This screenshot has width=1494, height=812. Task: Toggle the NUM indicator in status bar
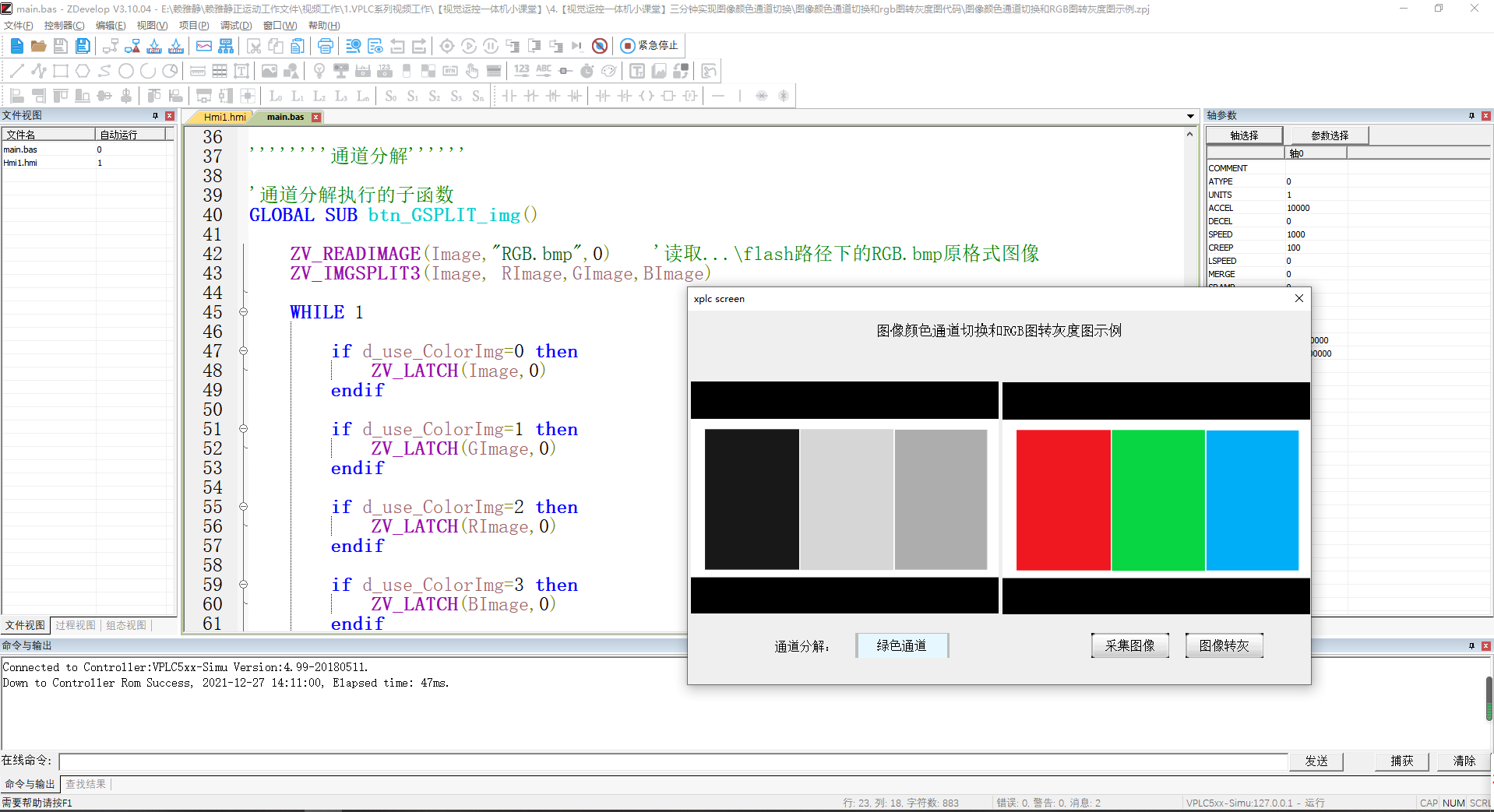(x=1453, y=803)
